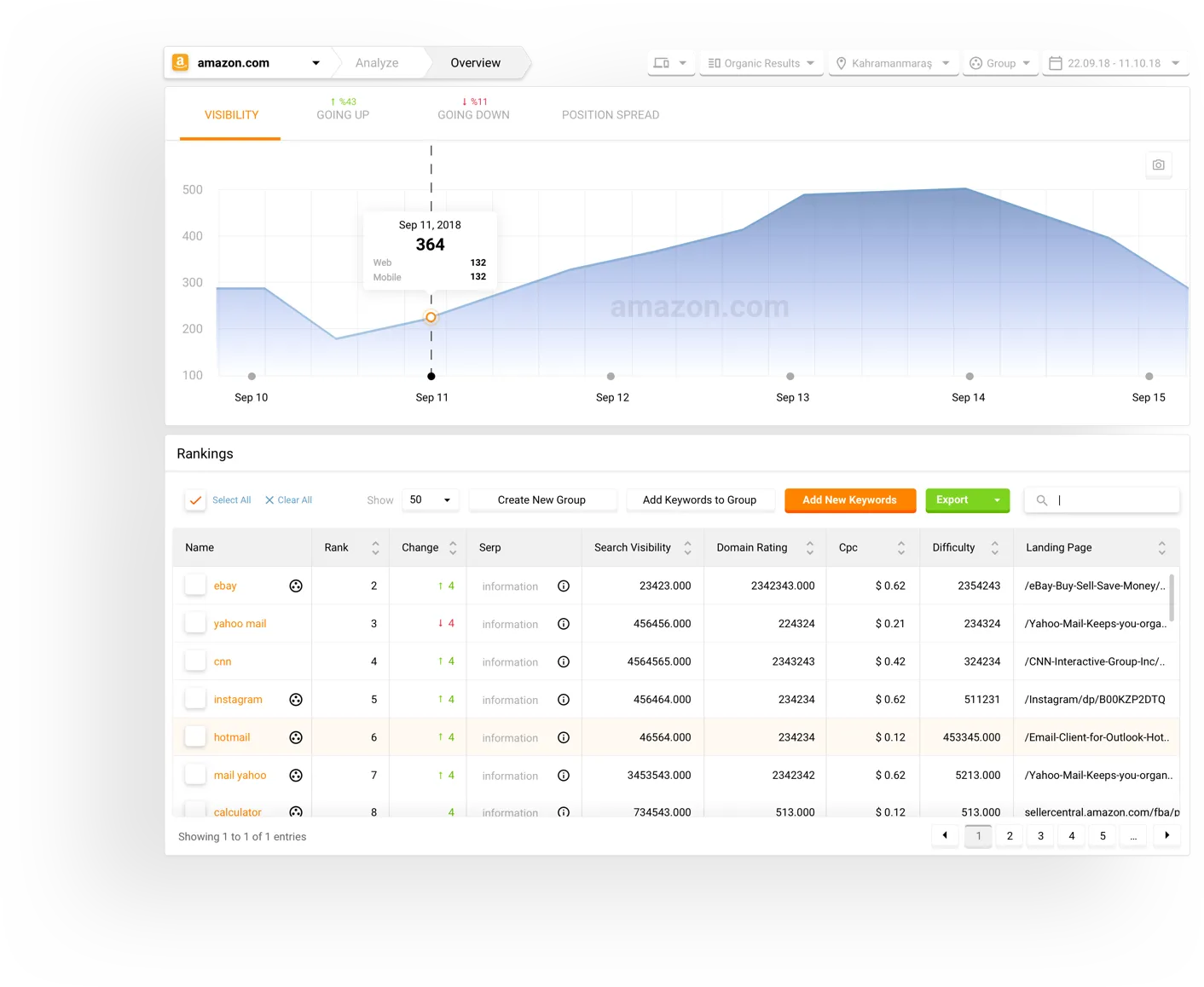Check the yahoo mail row checkbox
This screenshot has width=1204, height=987.
(195, 623)
